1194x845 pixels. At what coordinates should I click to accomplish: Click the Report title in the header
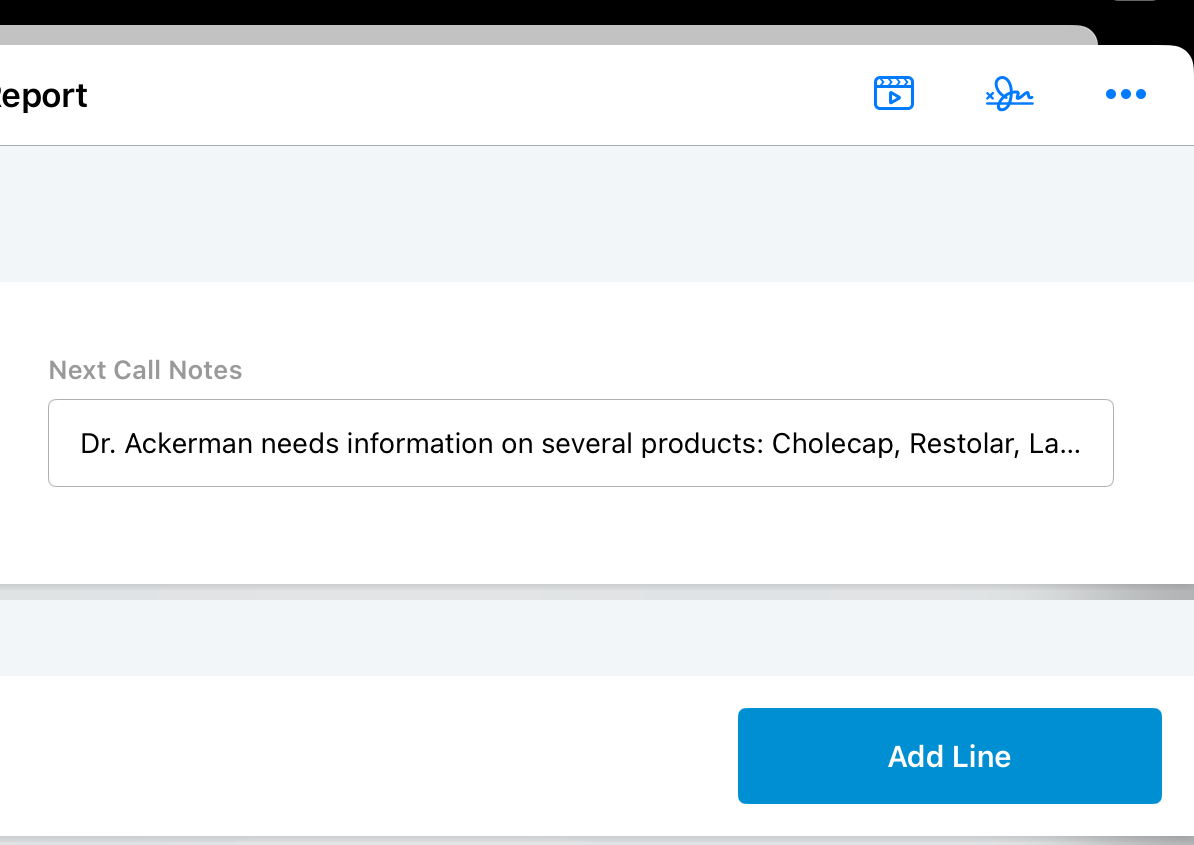click(44, 96)
